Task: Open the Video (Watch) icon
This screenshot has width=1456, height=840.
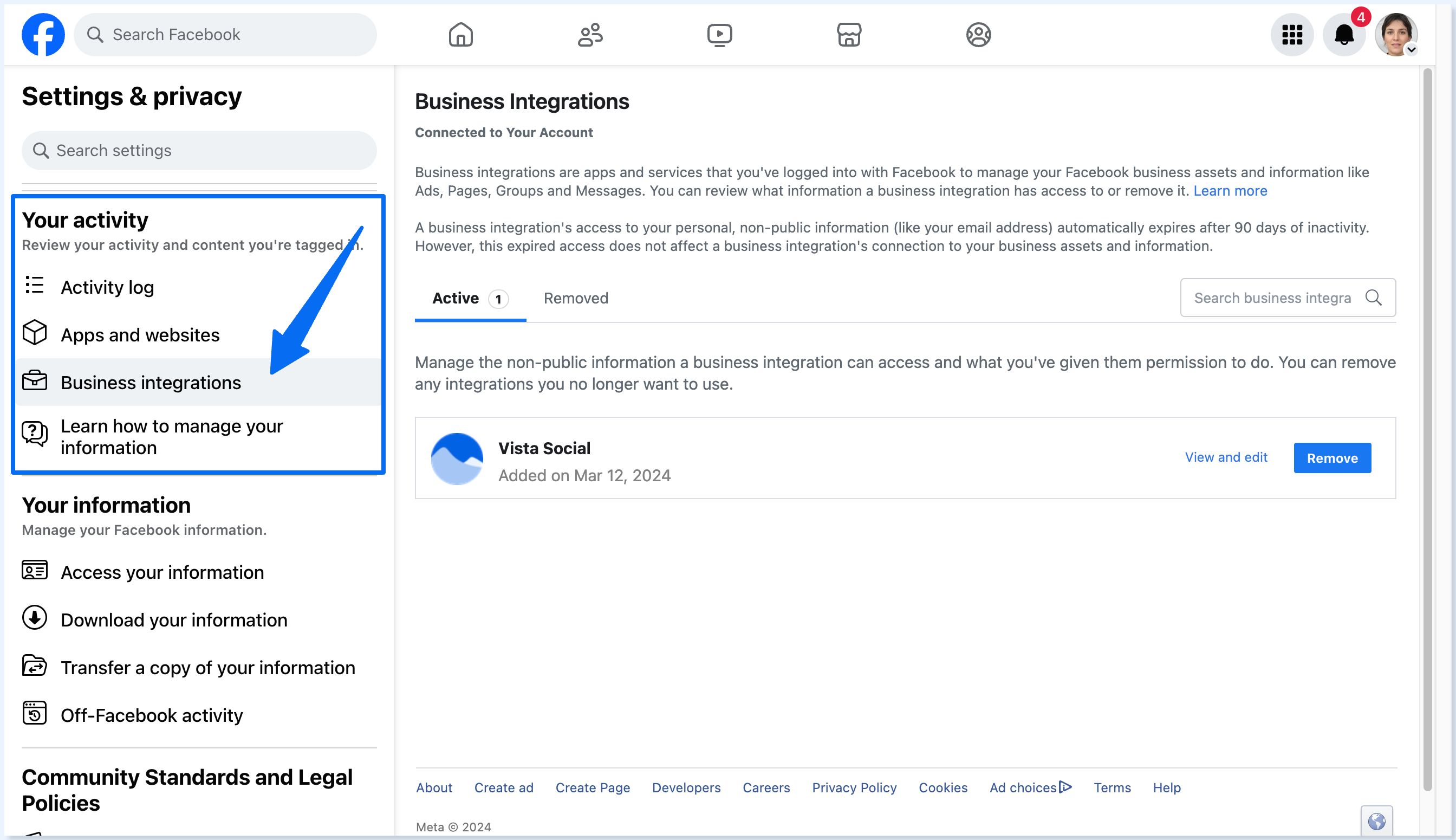Action: [x=719, y=35]
